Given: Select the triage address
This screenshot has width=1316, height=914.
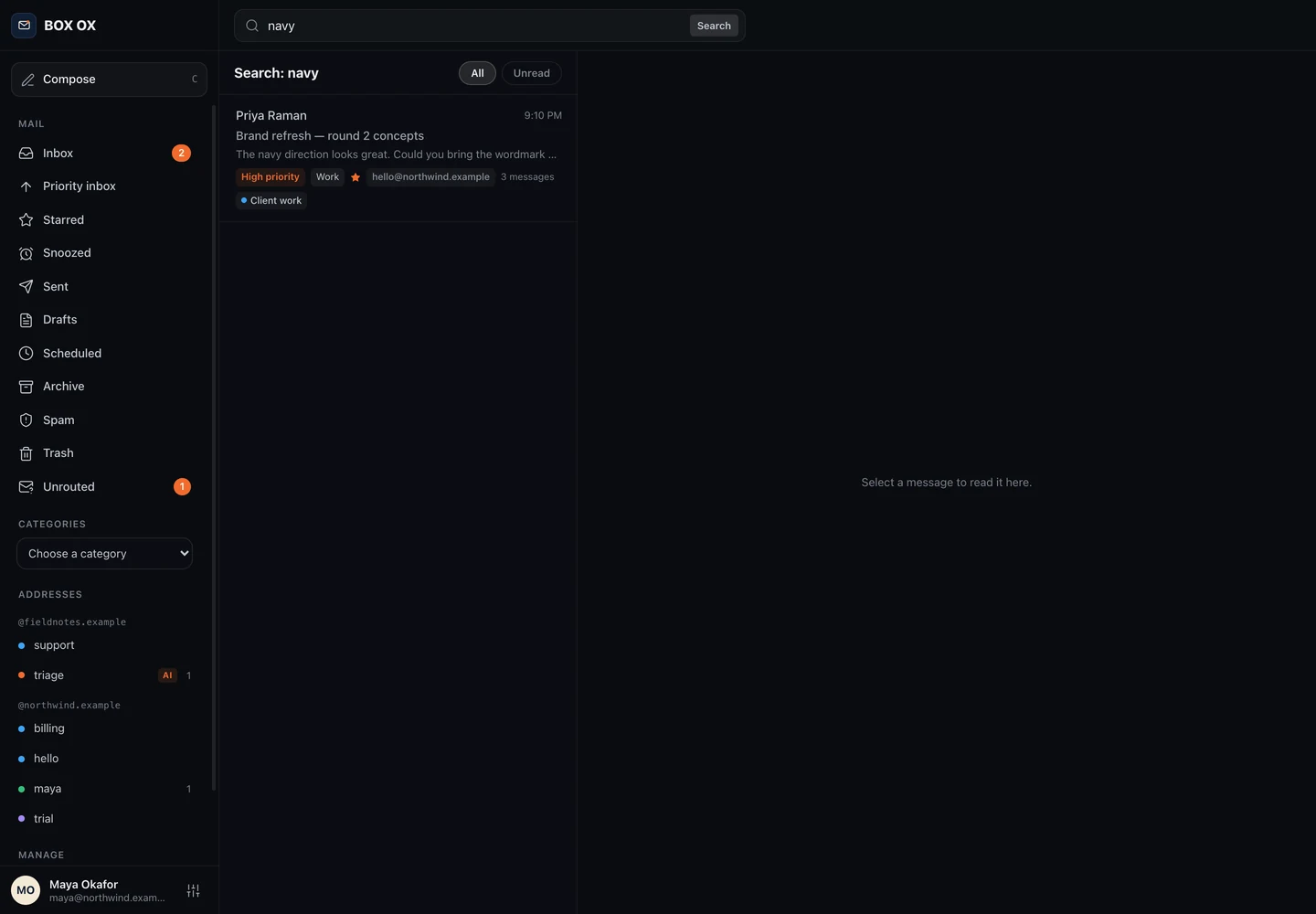Looking at the screenshot, I should pyautogui.click(x=105, y=675).
